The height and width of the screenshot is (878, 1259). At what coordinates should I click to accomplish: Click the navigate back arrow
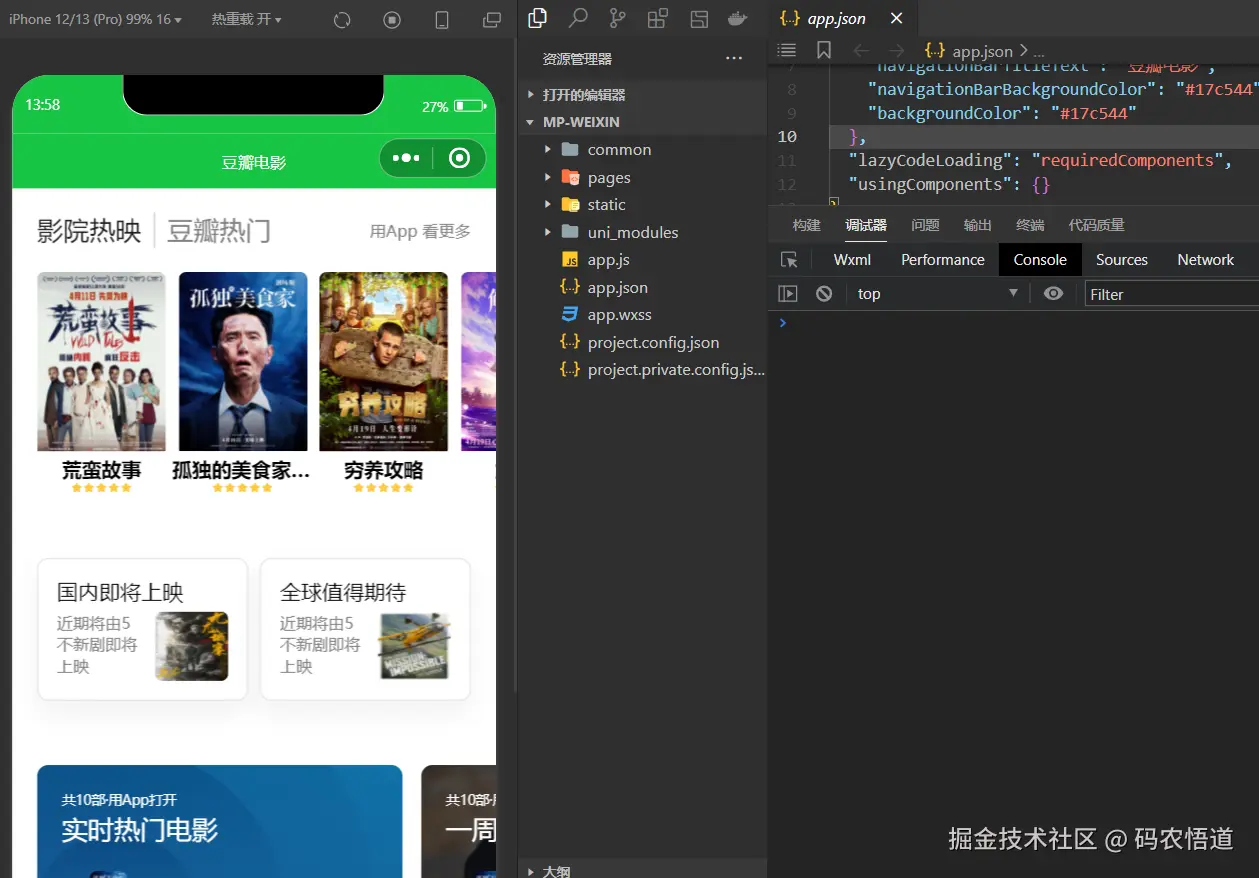click(861, 50)
